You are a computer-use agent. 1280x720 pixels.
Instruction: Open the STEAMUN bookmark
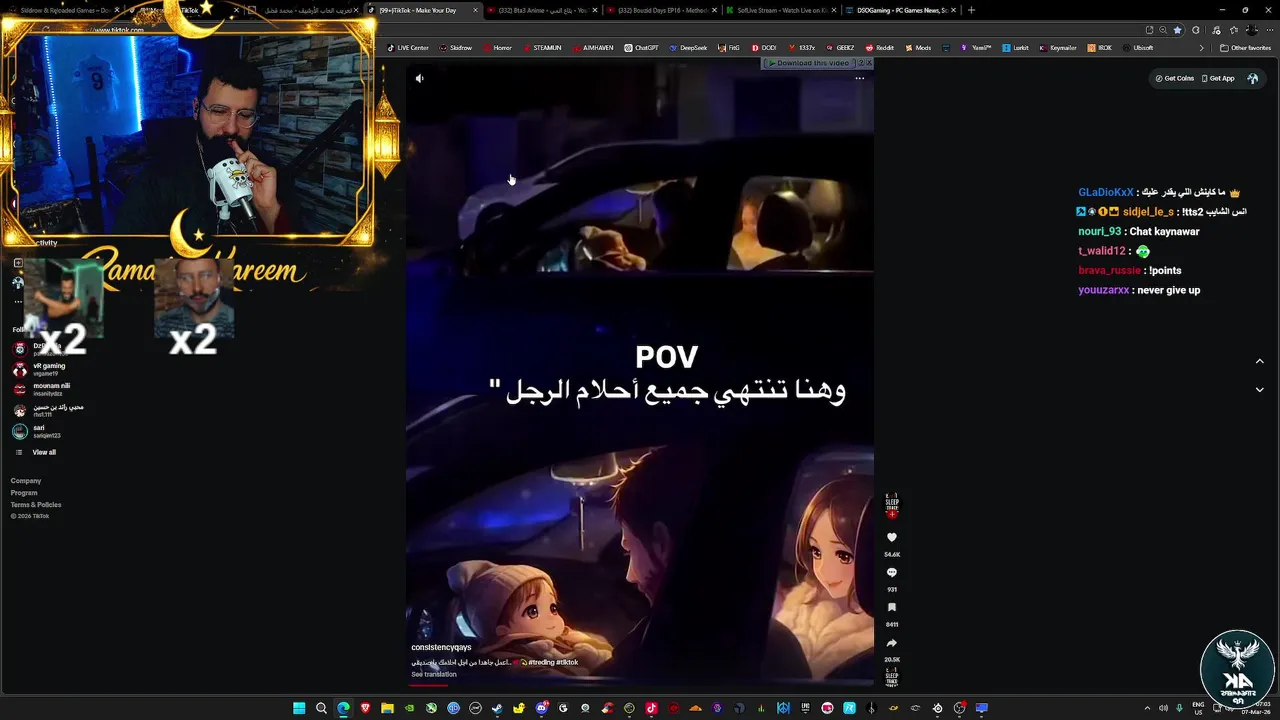(542, 48)
